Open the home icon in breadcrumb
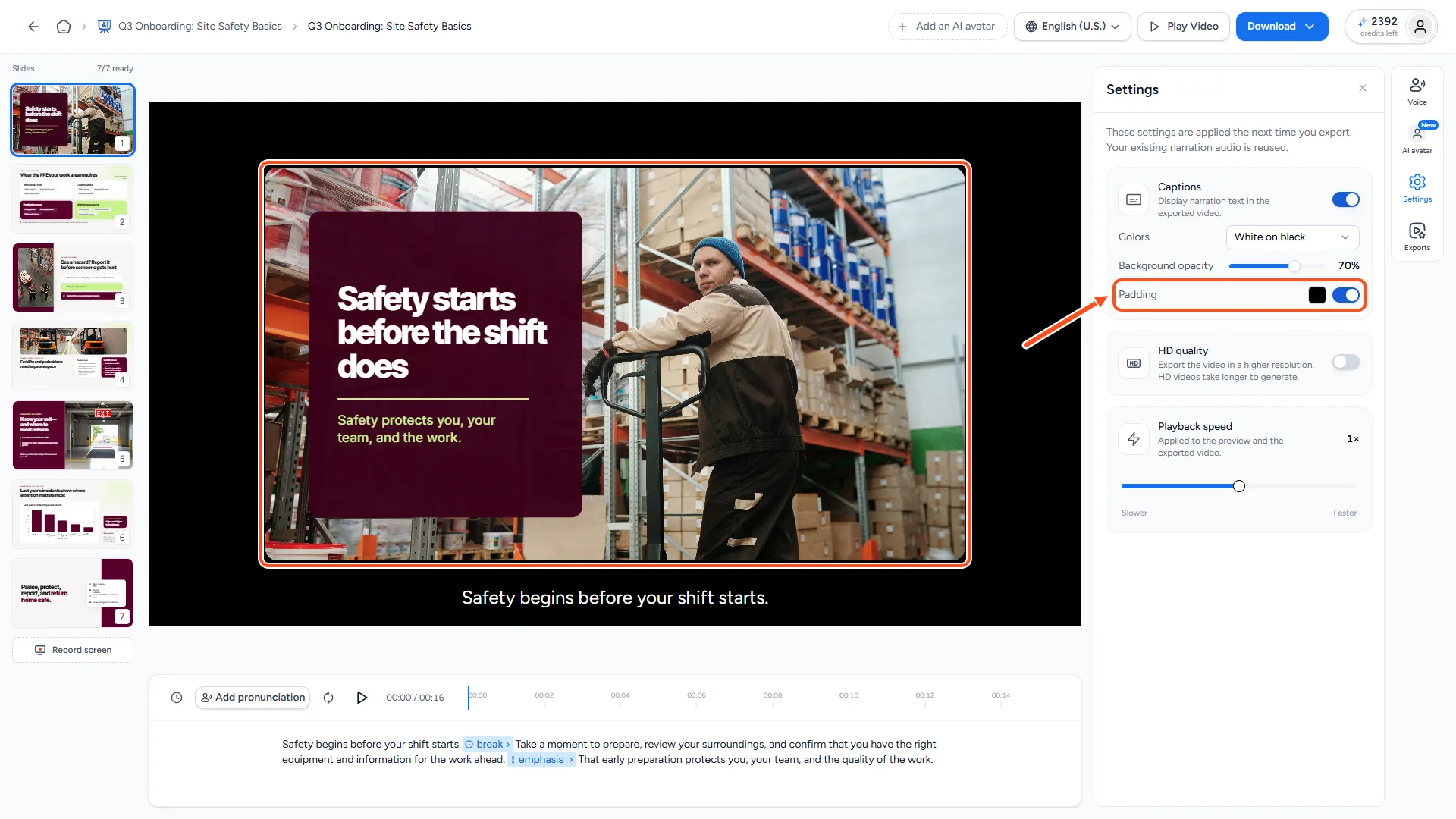This screenshot has height=819, width=1456. pos(64,27)
